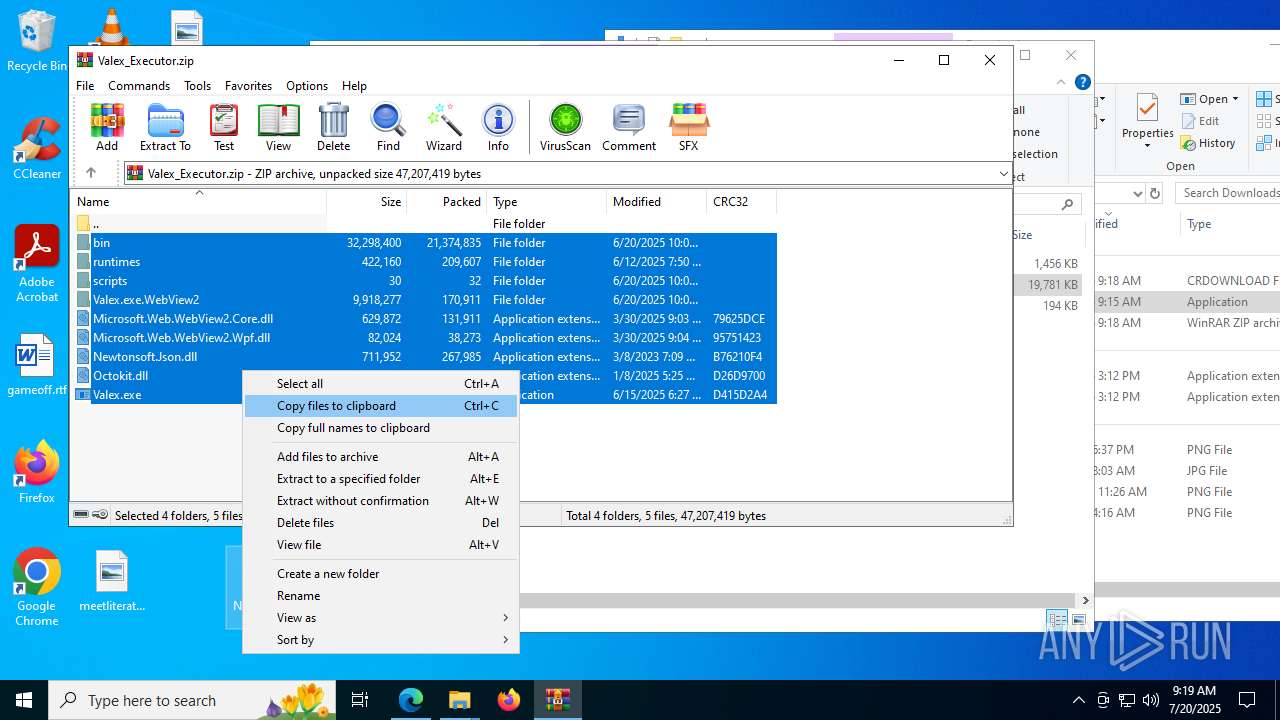The height and width of the screenshot is (720, 1280).
Task: Click the Explorer help question mark icon
Action: 1082,83
